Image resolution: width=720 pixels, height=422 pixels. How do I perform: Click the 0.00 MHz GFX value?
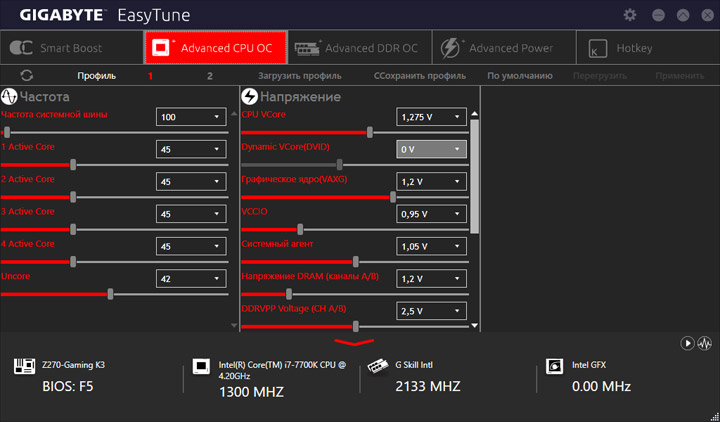click(x=601, y=387)
